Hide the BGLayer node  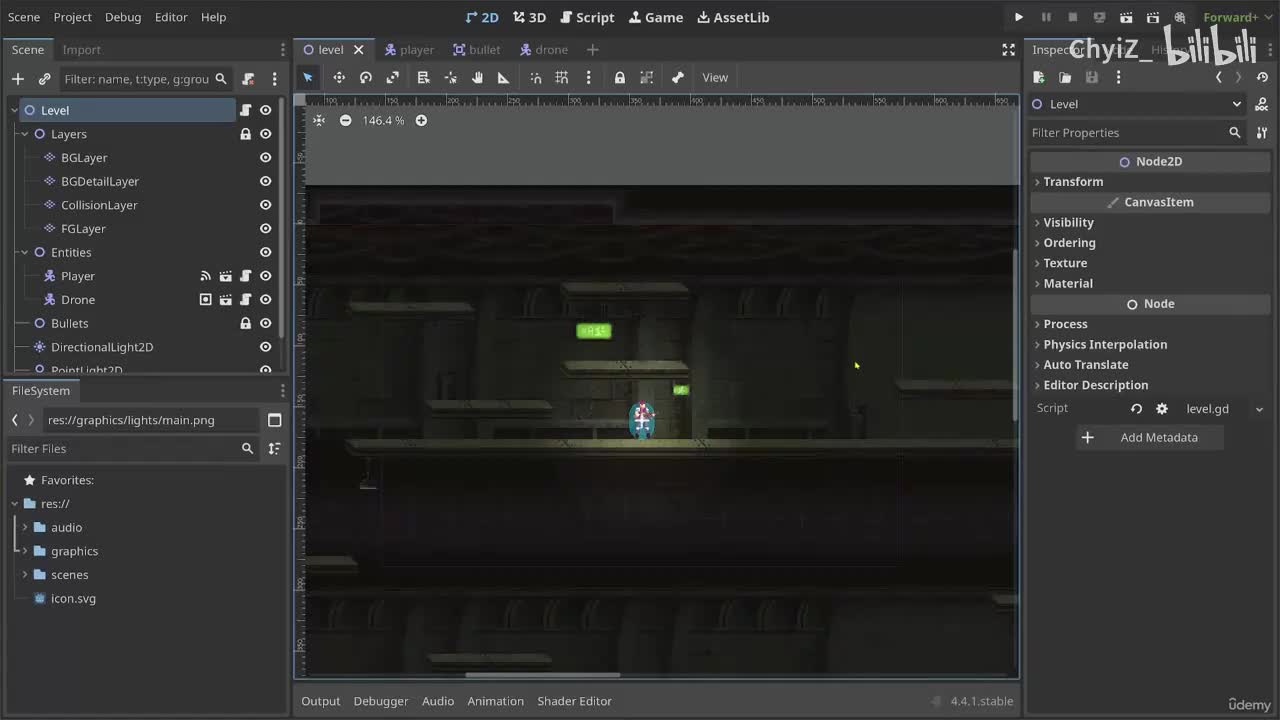pyautogui.click(x=266, y=158)
